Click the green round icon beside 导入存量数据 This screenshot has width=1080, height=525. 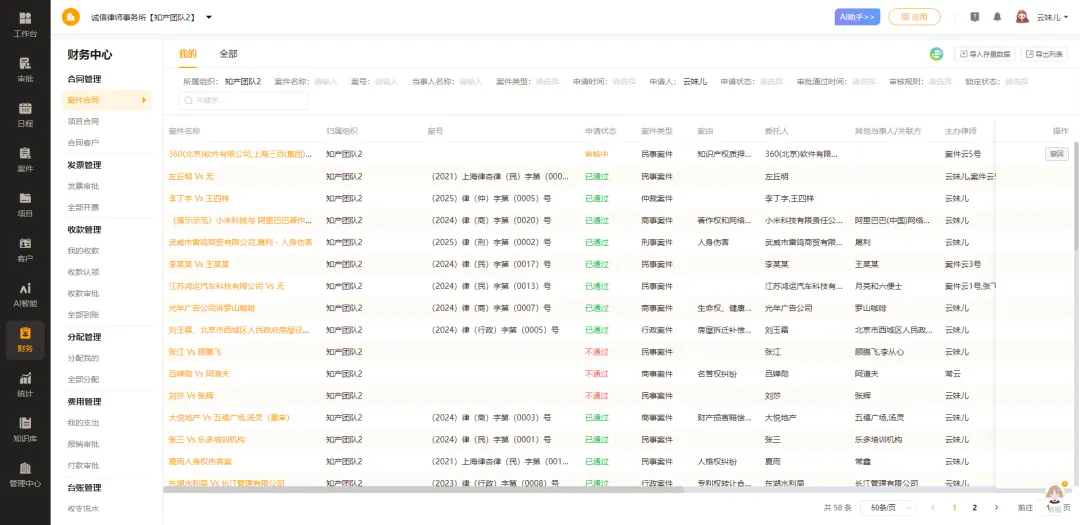point(937,54)
